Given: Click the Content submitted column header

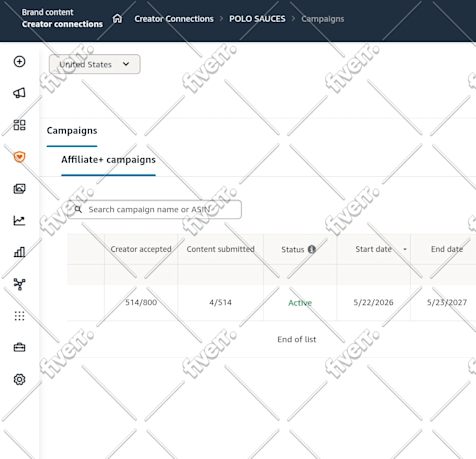Looking at the screenshot, I should (x=221, y=249).
